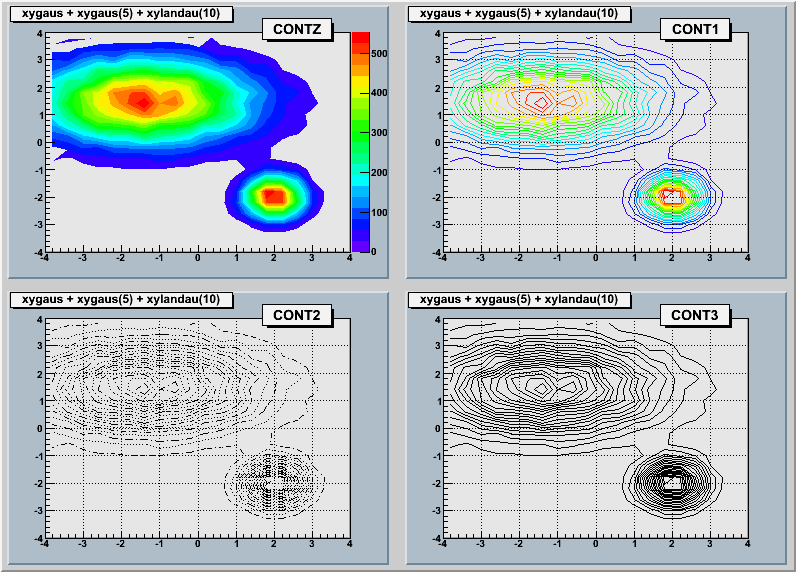Click the purple bottom of the color palette
This screenshot has width=796, height=572.
(361, 244)
